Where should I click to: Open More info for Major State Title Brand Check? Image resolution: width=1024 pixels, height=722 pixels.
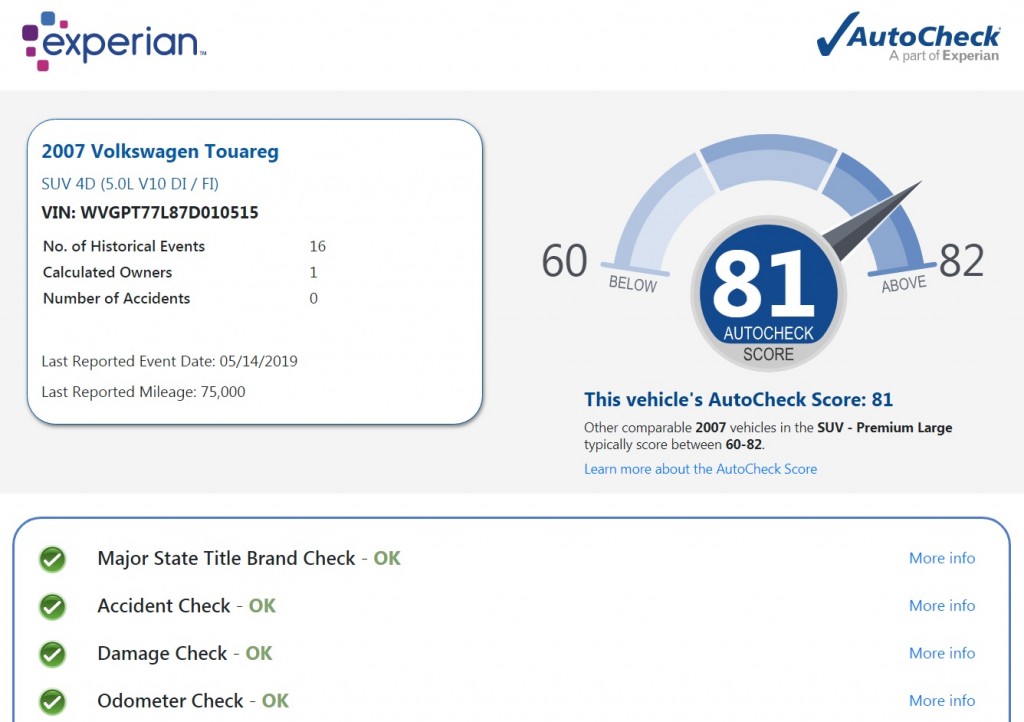(x=942, y=558)
